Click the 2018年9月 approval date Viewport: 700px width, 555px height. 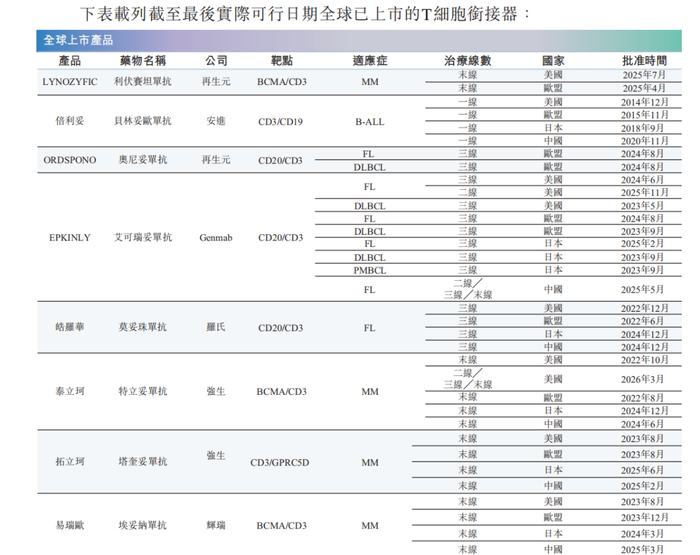(642, 128)
